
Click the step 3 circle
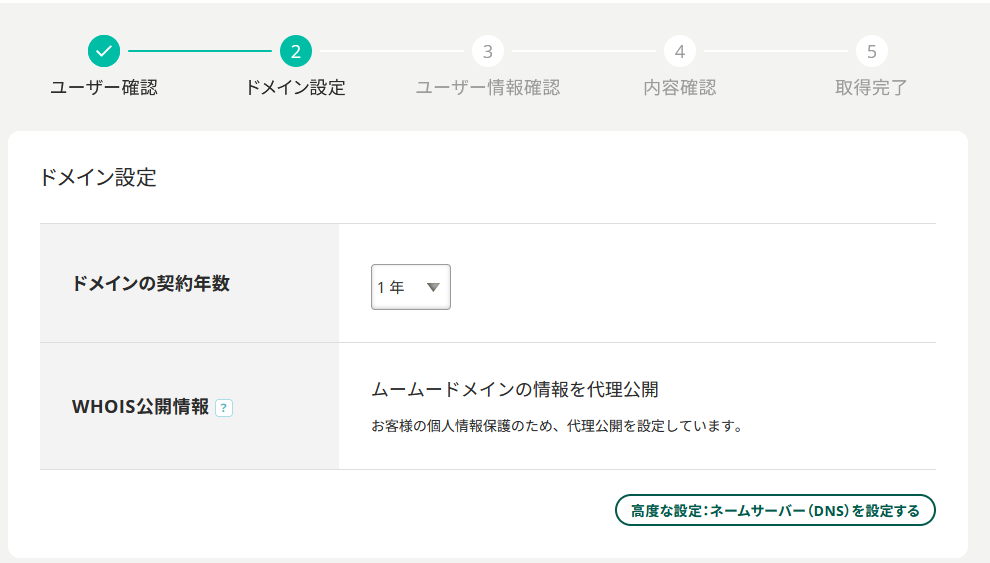click(x=487, y=51)
